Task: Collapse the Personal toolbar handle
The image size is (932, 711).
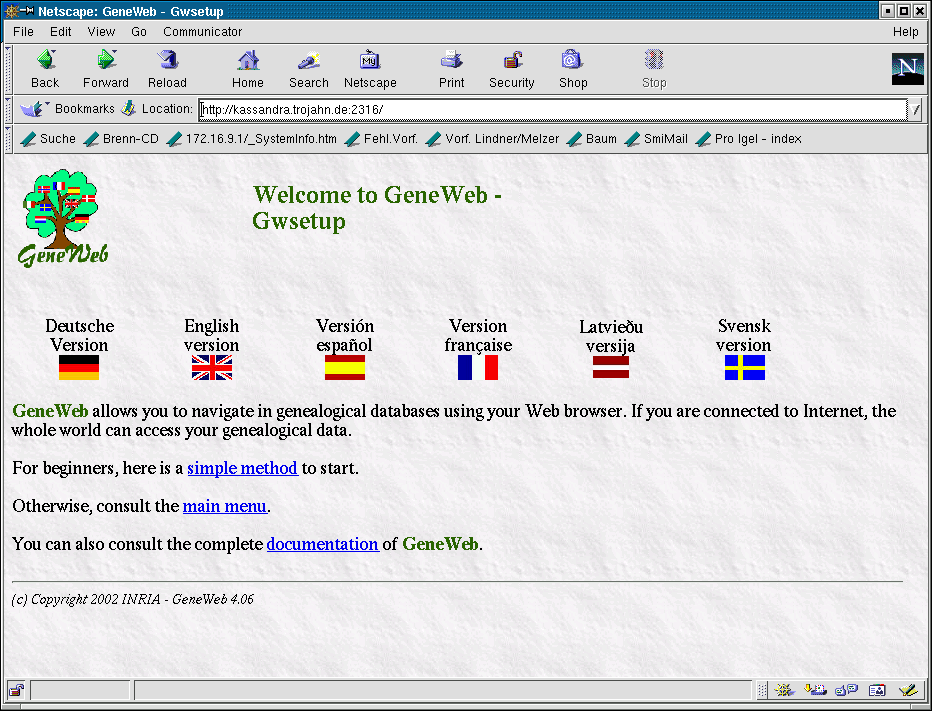Action: [x=8, y=139]
